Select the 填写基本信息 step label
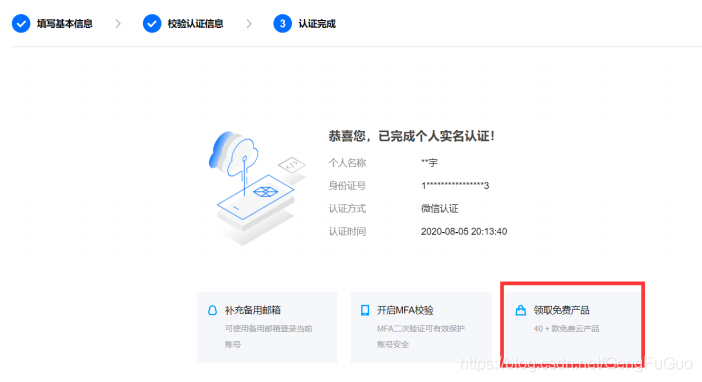This screenshot has height=382, width=702. coord(64,24)
